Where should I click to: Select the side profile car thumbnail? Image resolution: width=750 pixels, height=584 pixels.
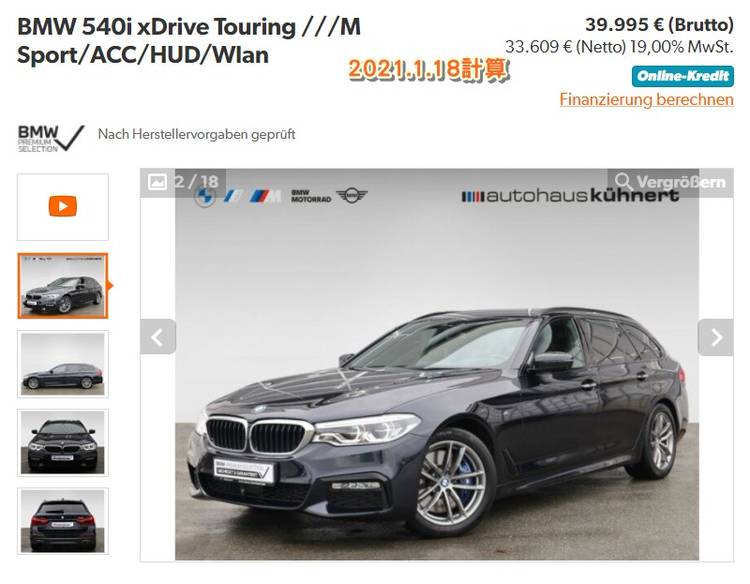[63, 364]
